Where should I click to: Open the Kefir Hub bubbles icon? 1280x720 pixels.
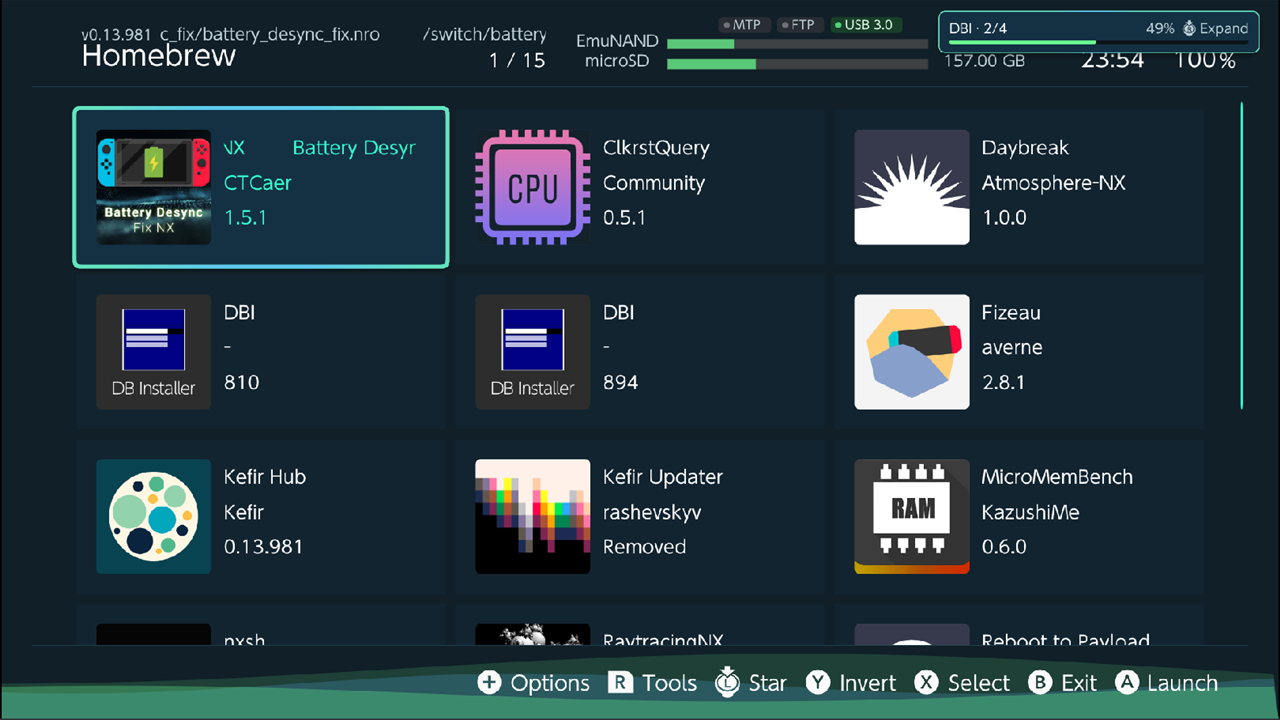tap(153, 517)
